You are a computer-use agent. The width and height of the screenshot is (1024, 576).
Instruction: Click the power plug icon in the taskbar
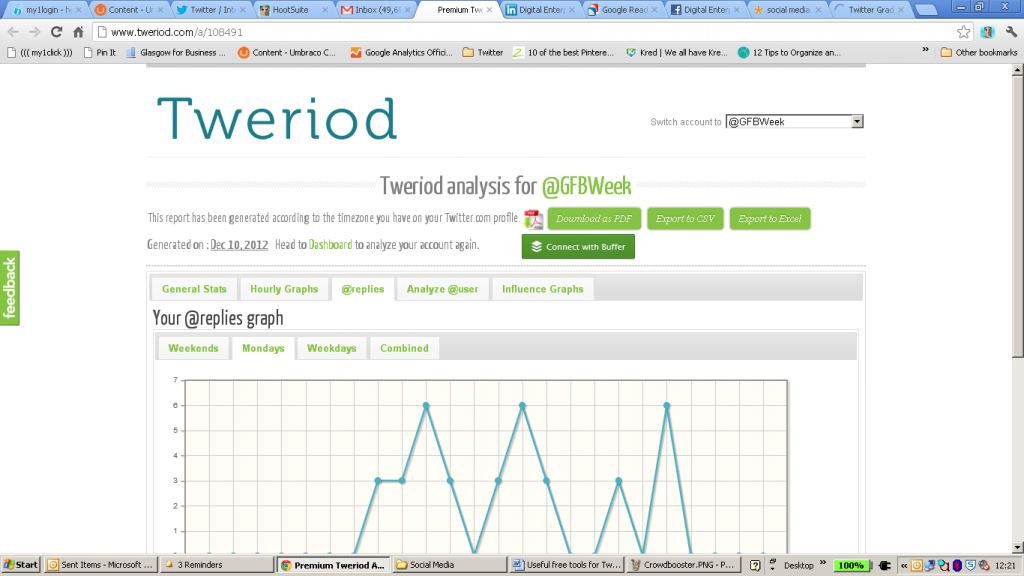885,566
